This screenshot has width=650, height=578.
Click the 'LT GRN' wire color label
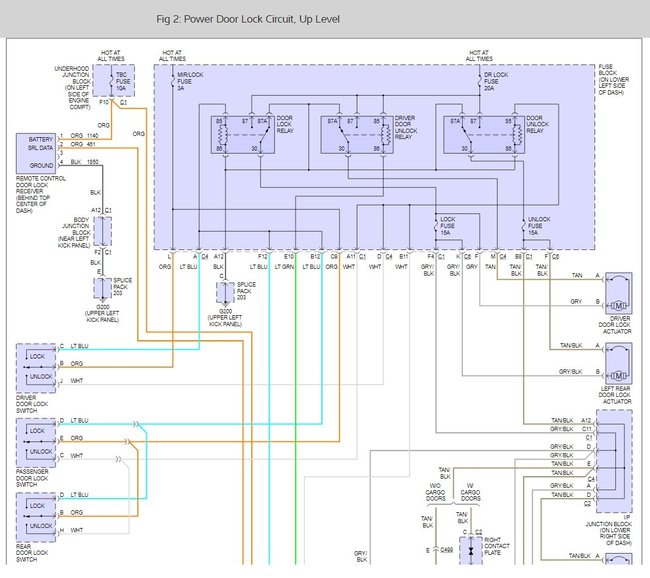284,267
